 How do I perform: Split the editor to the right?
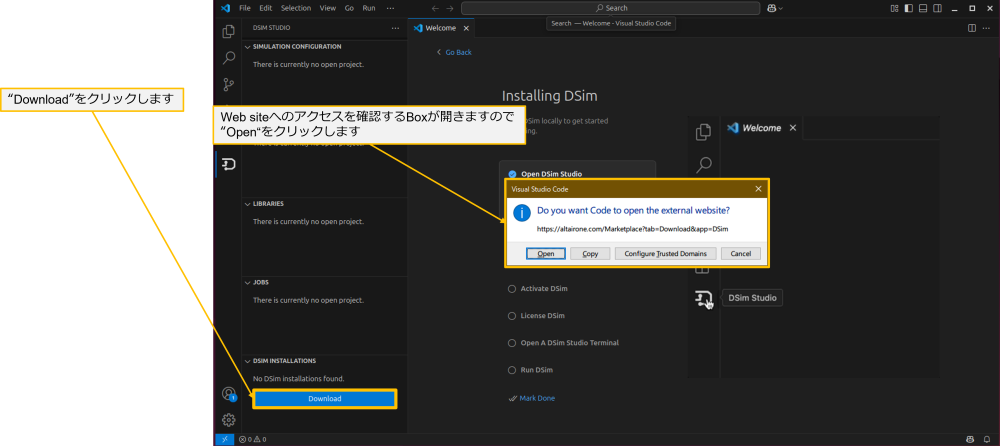click(x=972, y=28)
